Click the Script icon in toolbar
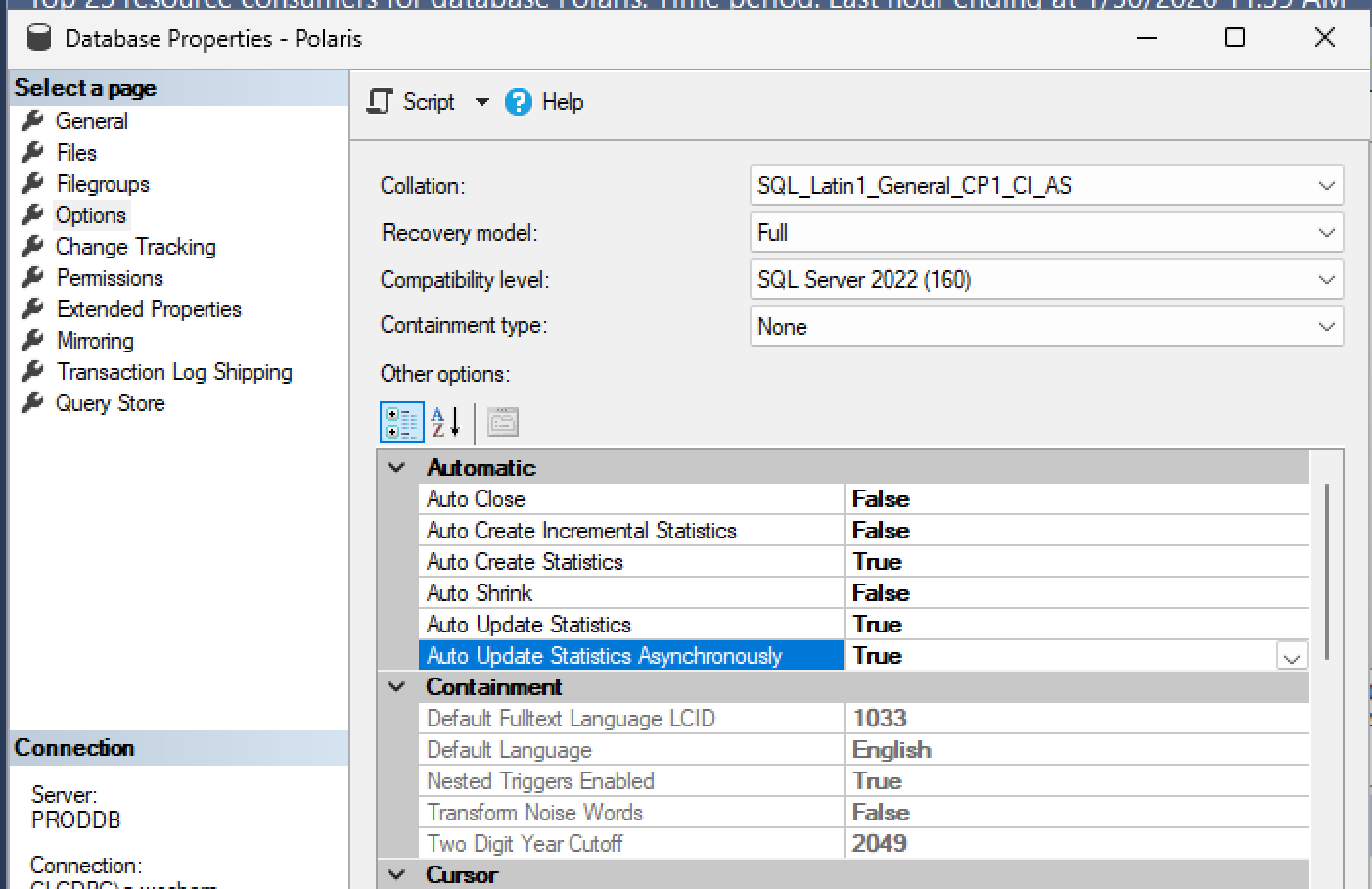 coord(380,102)
